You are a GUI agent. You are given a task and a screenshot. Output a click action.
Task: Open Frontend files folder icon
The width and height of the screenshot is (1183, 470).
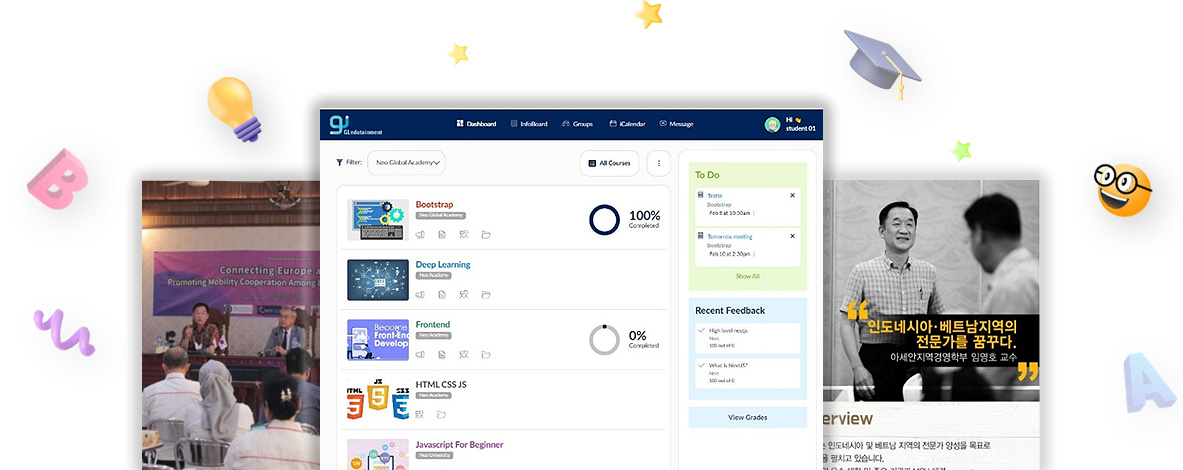pos(486,354)
